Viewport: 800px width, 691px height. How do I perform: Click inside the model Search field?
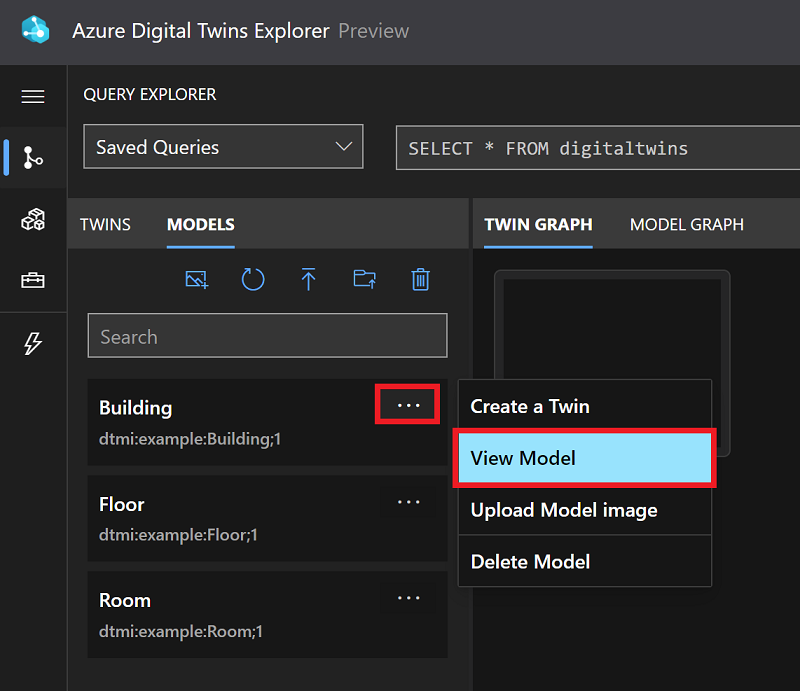tap(267, 336)
